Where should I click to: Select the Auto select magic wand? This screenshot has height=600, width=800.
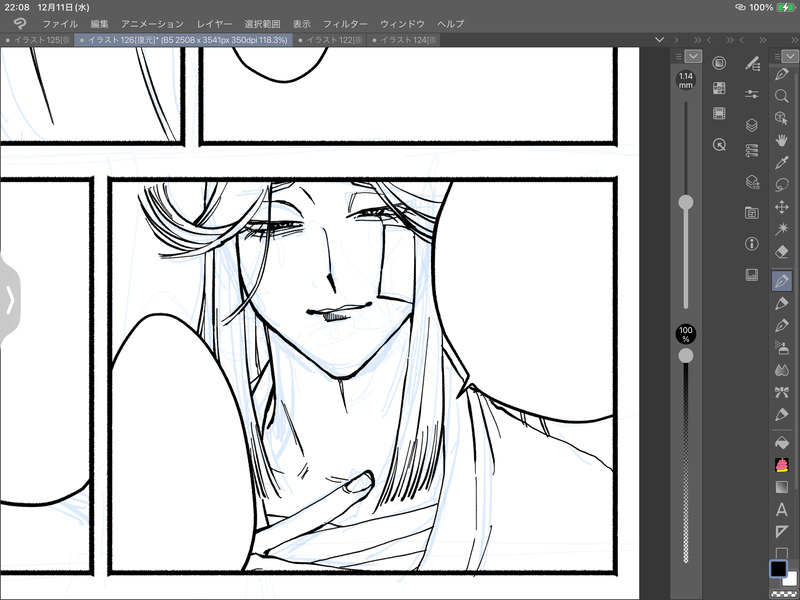point(782,229)
